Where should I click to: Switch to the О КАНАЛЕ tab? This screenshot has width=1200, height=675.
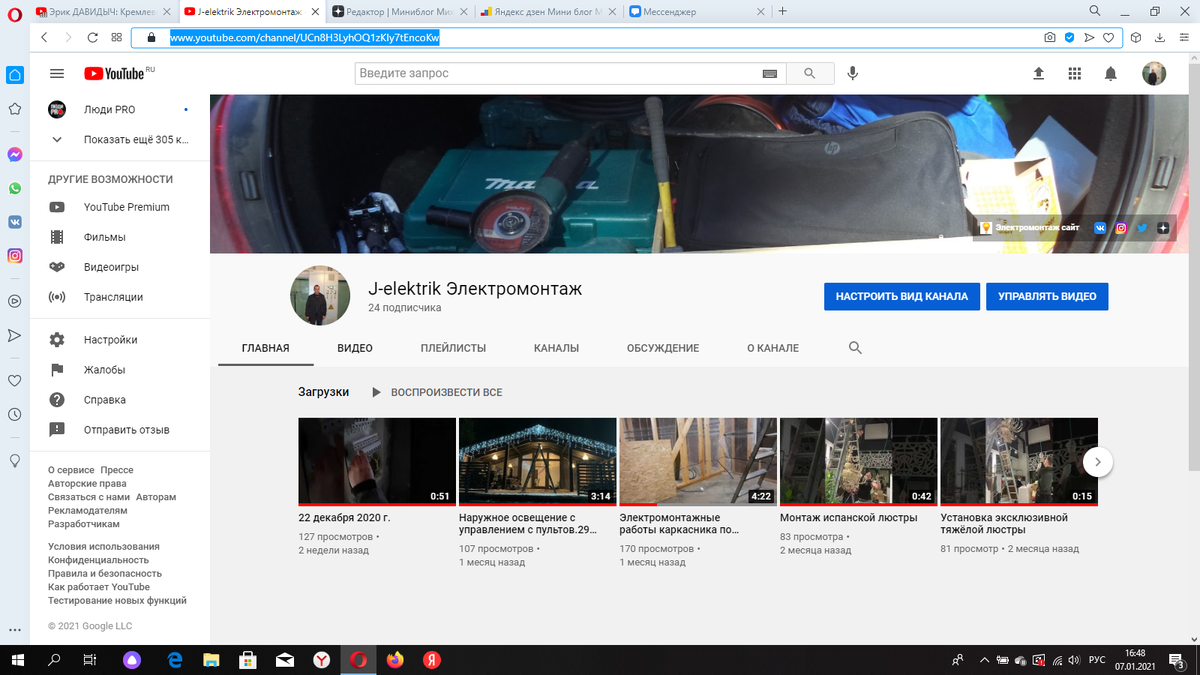[773, 348]
